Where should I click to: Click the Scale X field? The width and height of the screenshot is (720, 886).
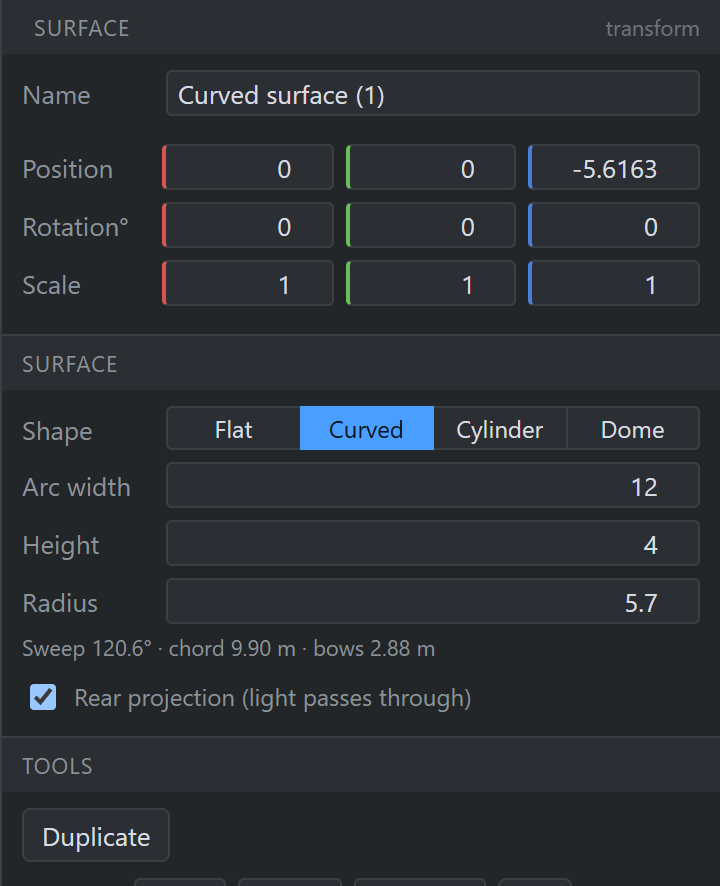248,284
